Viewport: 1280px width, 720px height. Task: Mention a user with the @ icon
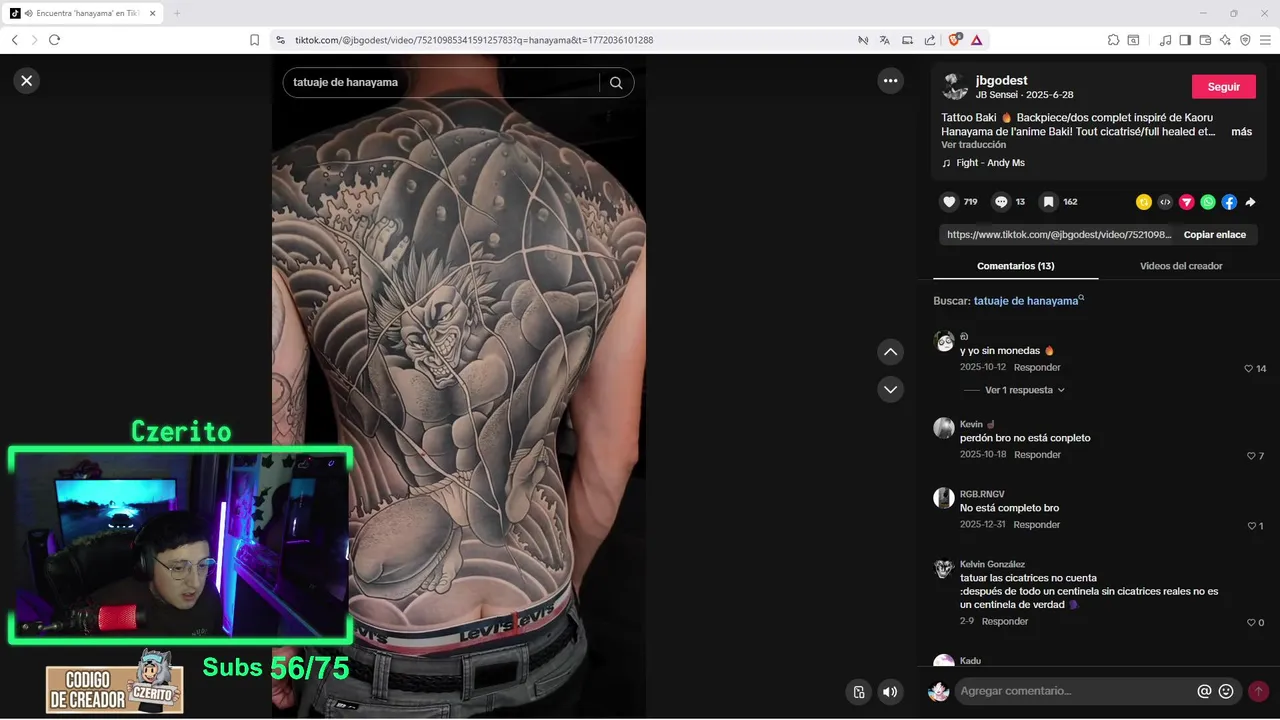point(1204,691)
